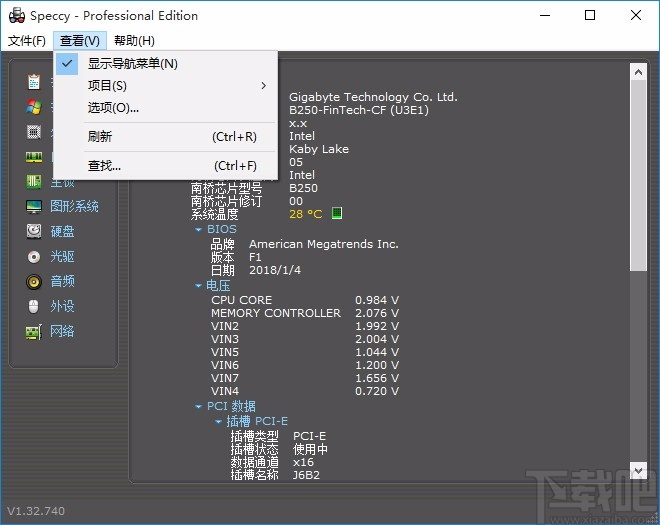Minimize the Speccy window

(545, 16)
